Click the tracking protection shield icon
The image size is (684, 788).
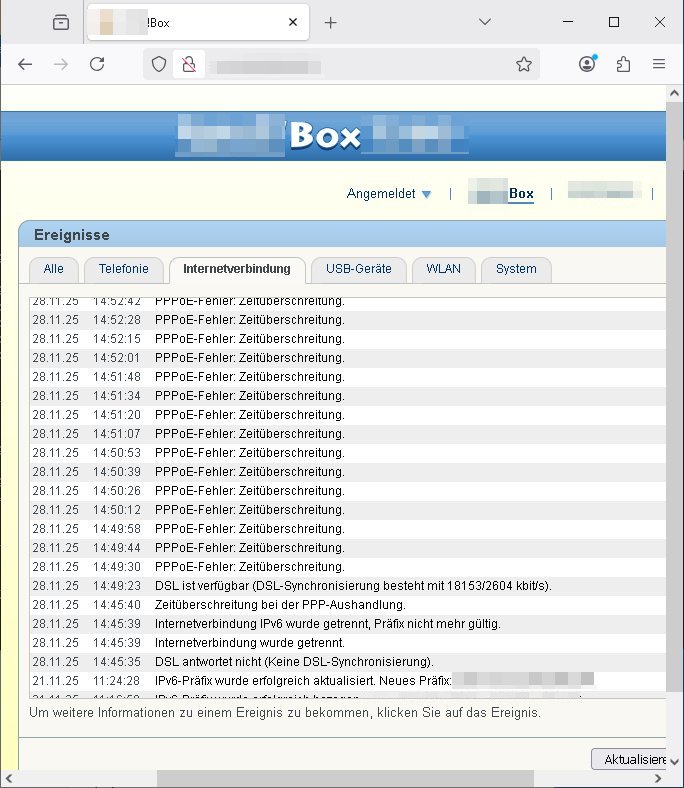point(159,64)
